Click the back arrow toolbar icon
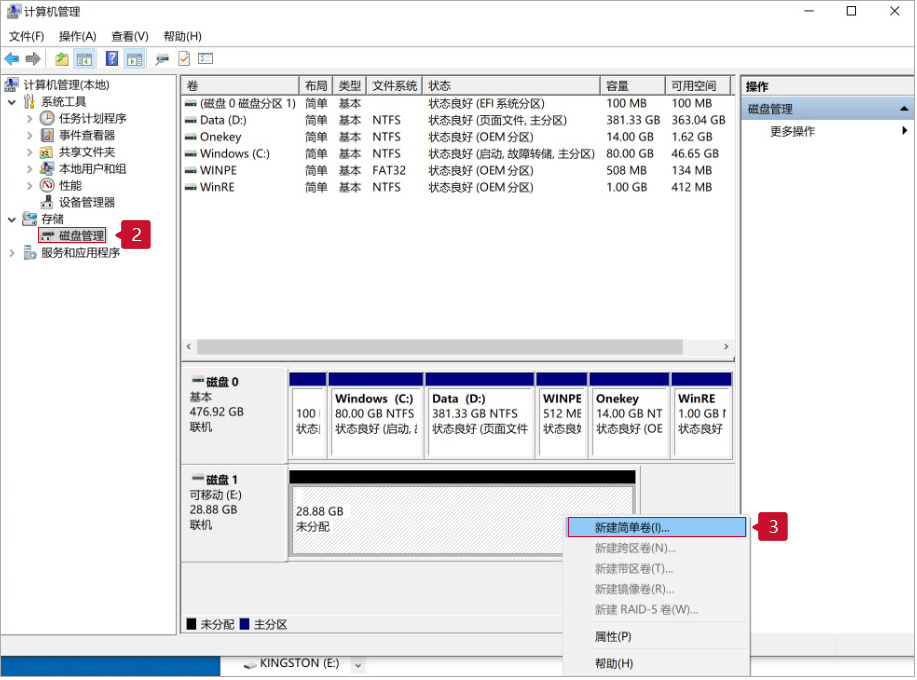917x680 pixels. [12, 59]
